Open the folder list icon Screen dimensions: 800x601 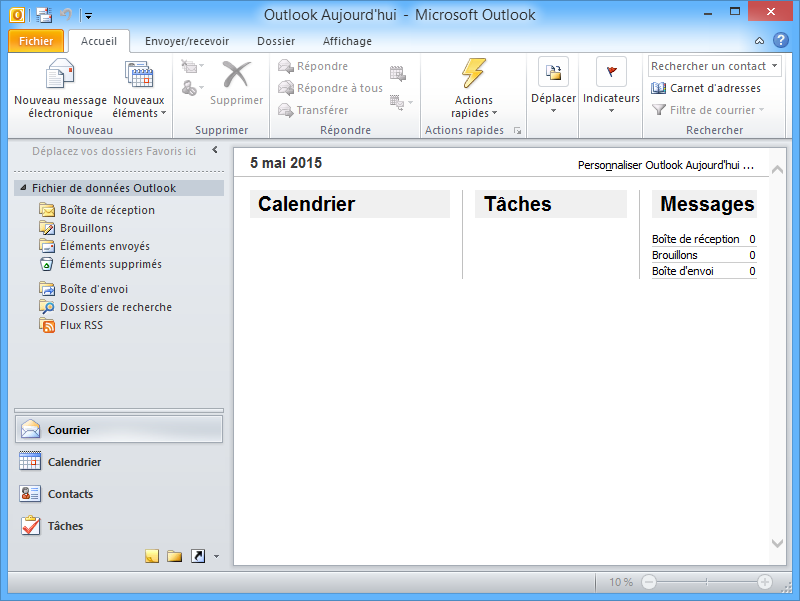(172, 557)
